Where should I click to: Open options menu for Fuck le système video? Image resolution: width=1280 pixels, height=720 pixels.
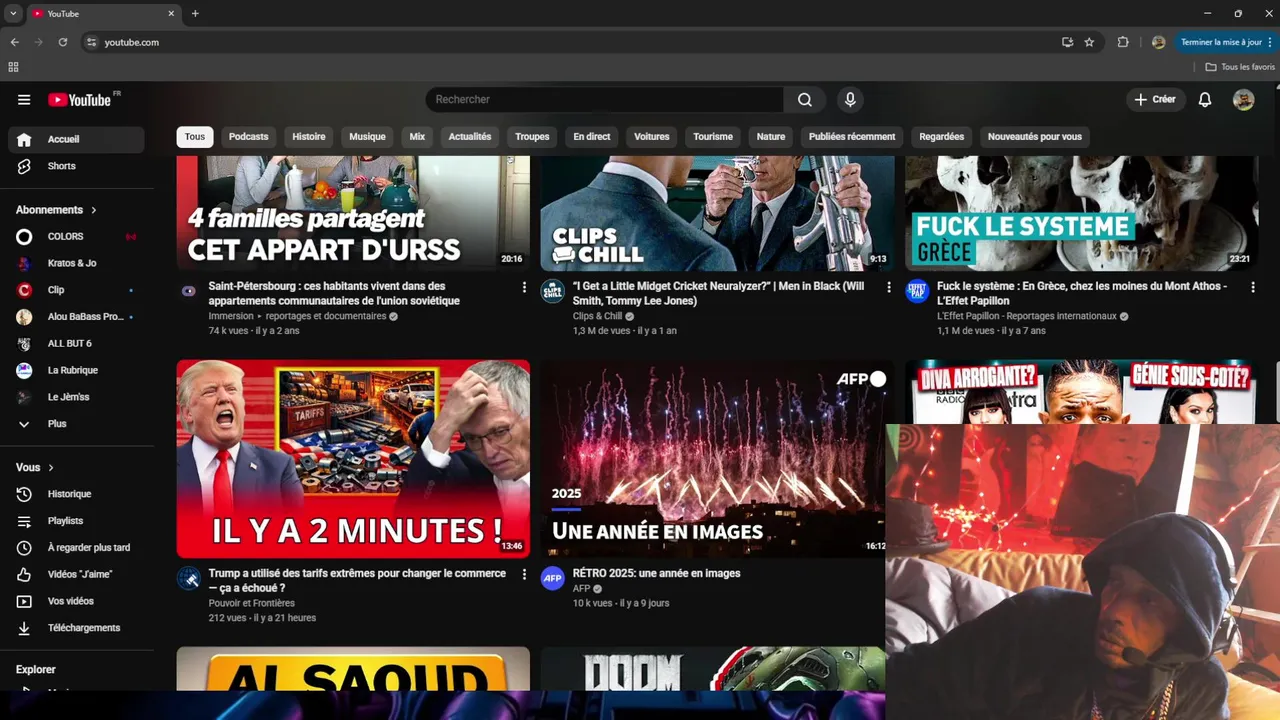point(1253,287)
